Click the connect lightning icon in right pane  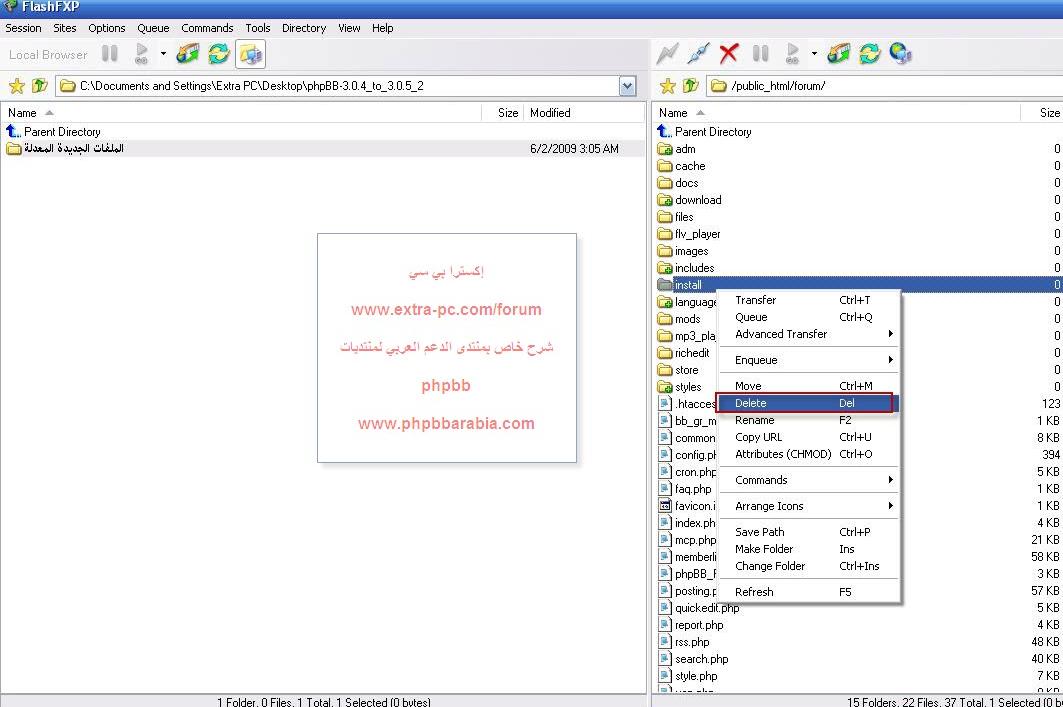coord(667,54)
